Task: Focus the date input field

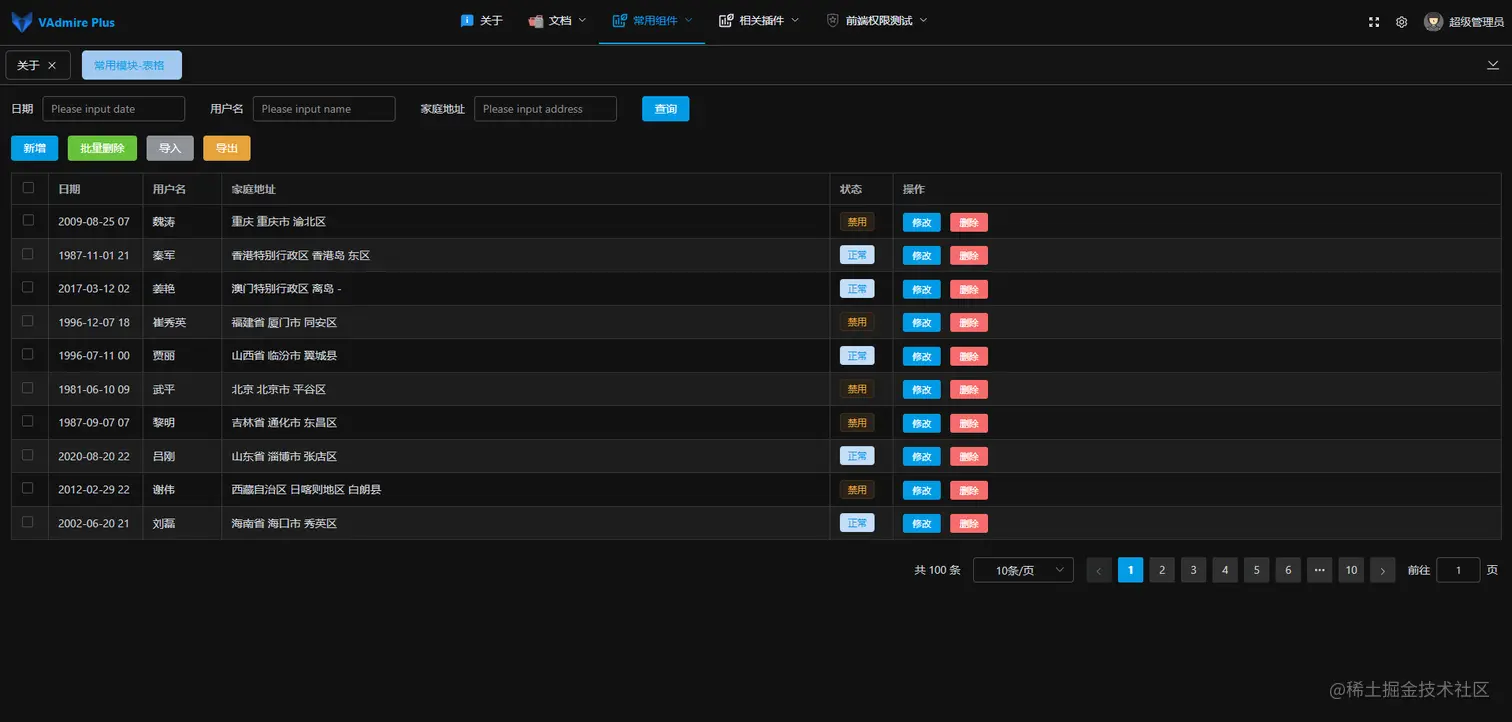Action: [x=114, y=109]
